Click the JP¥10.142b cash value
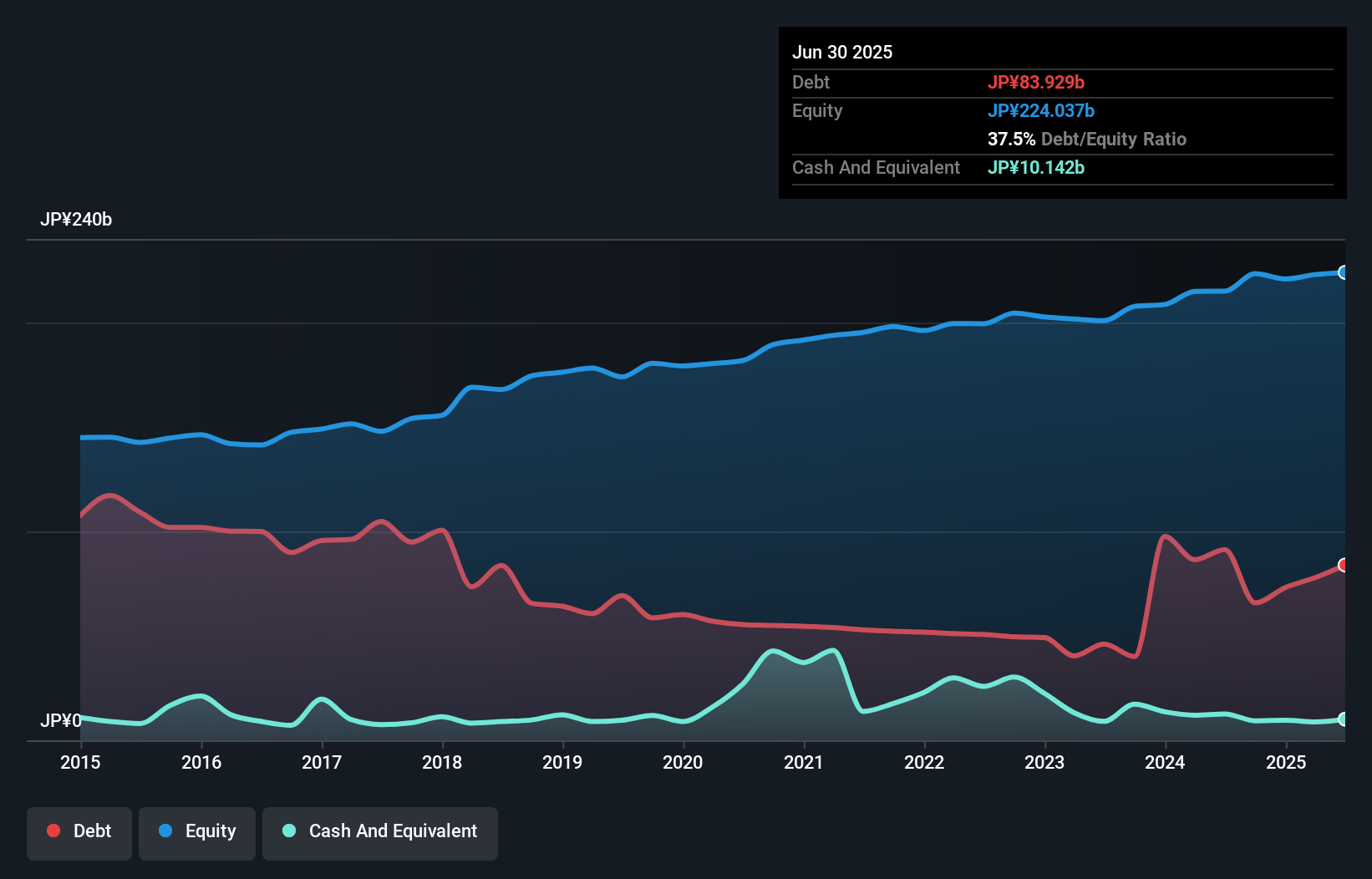 [x=1036, y=167]
